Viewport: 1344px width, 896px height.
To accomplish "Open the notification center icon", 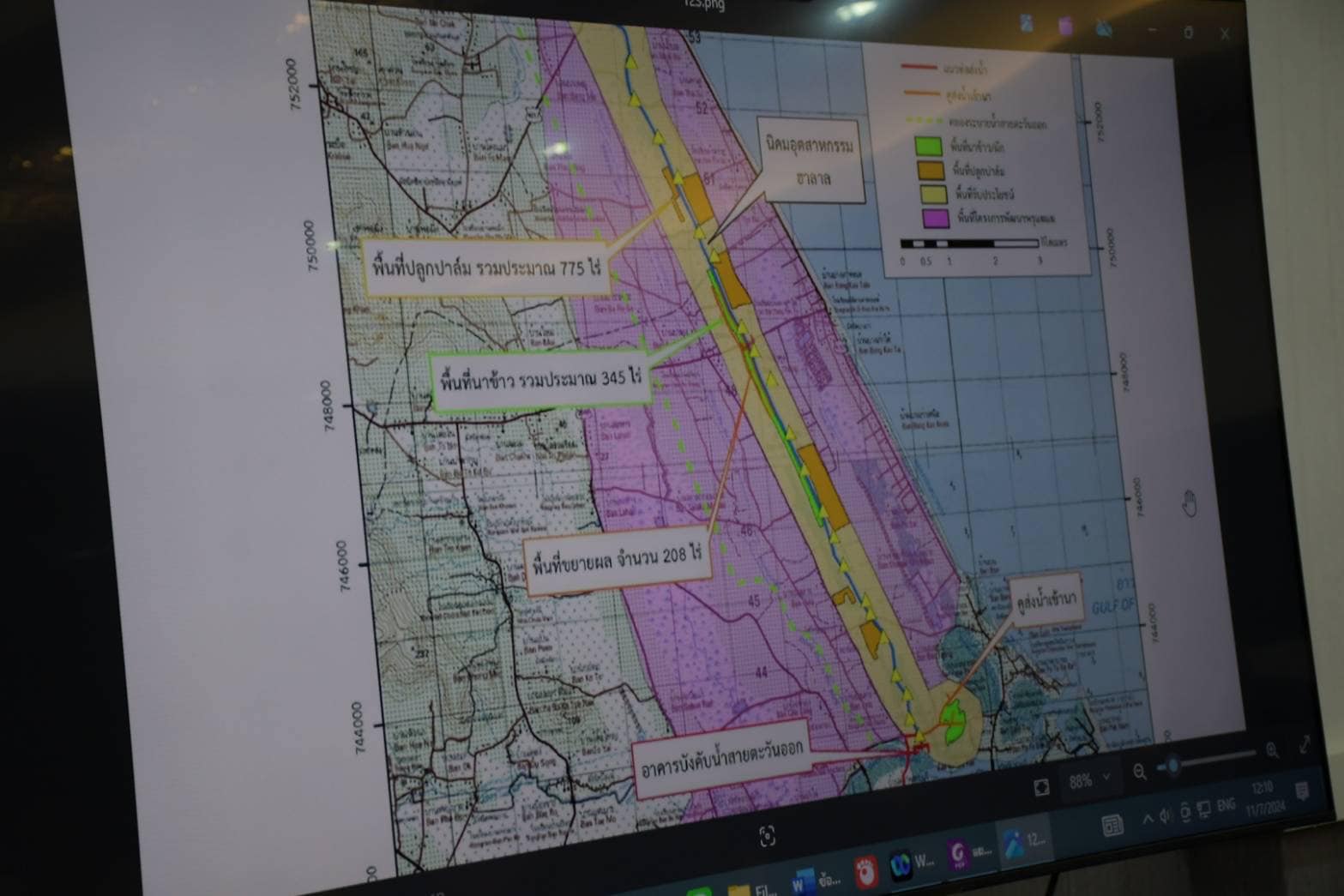I will coord(1301,791).
